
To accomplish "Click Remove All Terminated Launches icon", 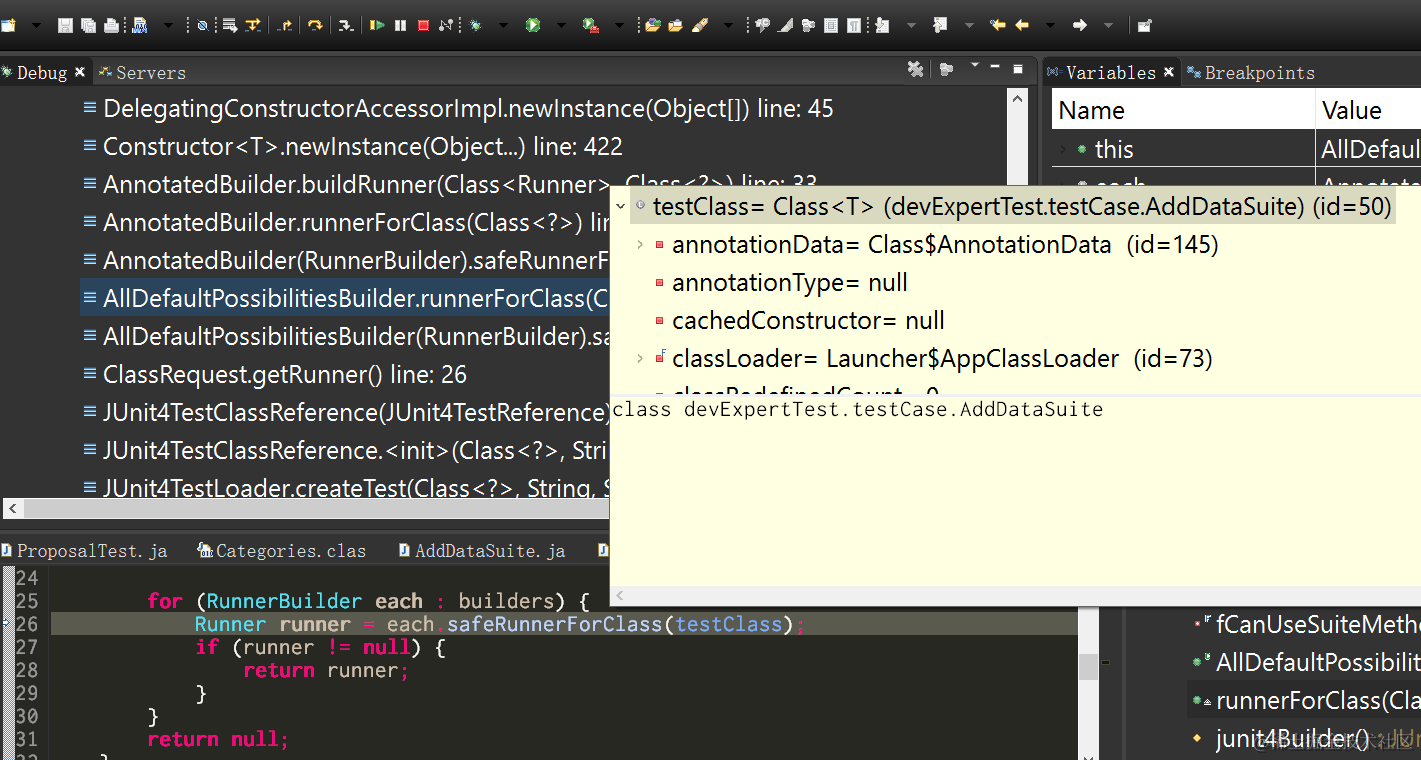I will pyautogui.click(x=915, y=69).
